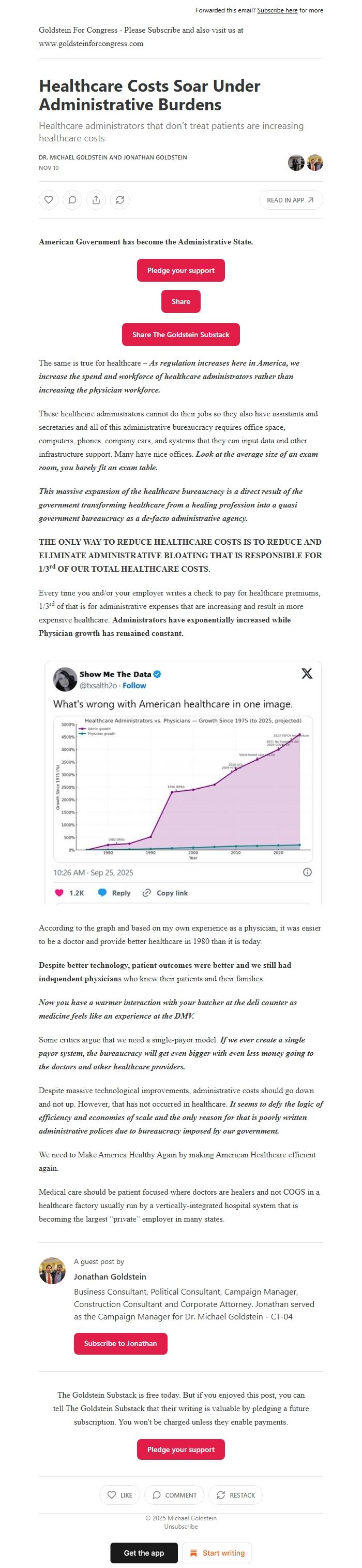Click the bottom "Like" button
Viewport: 362px width, 1568px height.
(x=119, y=1495)
